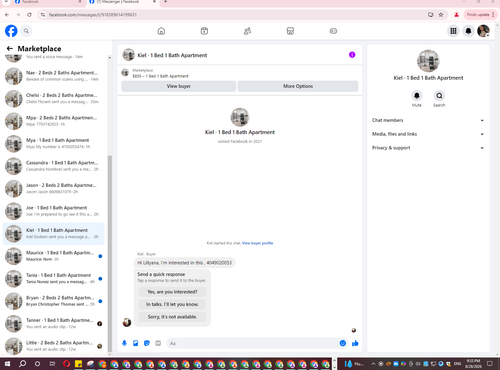The image size is (500, 370).
Task: Send quick reply 'In talks. I'll let you know.'
Action: pos(172,304)
